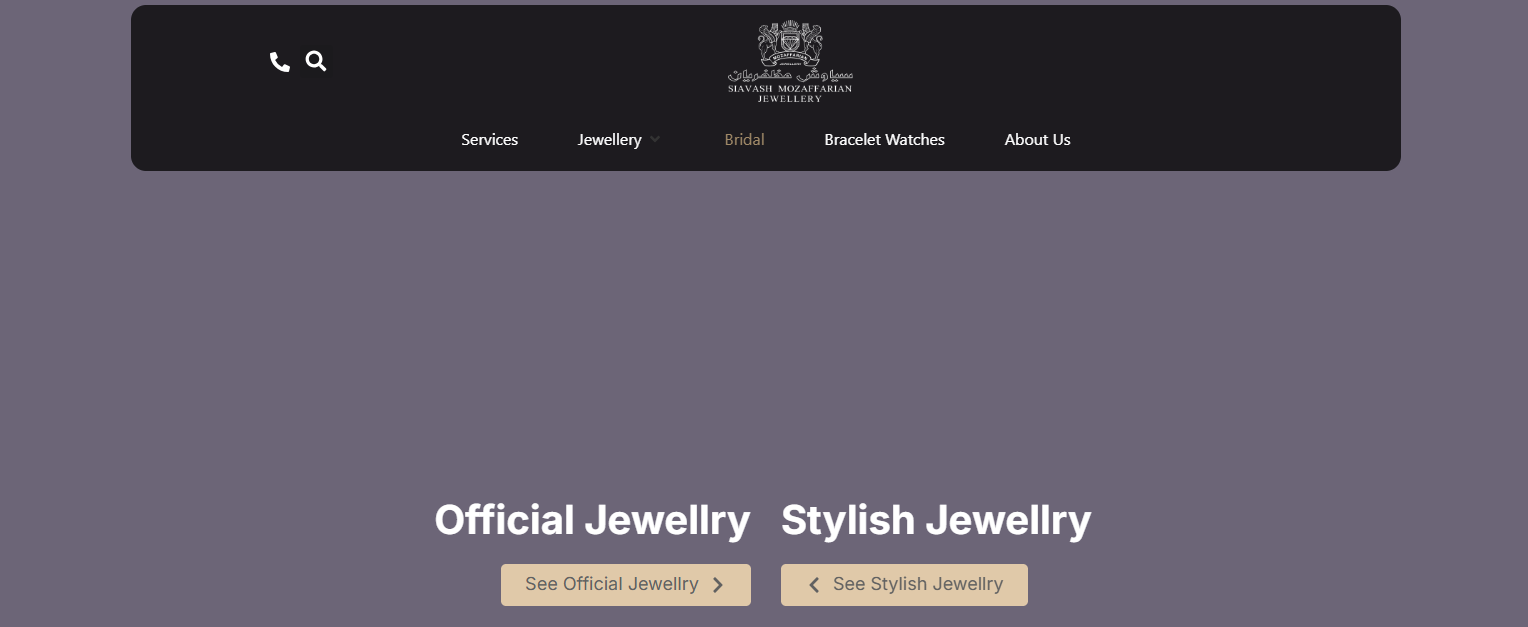Click the Siavash Mozaffarian name in logo

(790, 89)
